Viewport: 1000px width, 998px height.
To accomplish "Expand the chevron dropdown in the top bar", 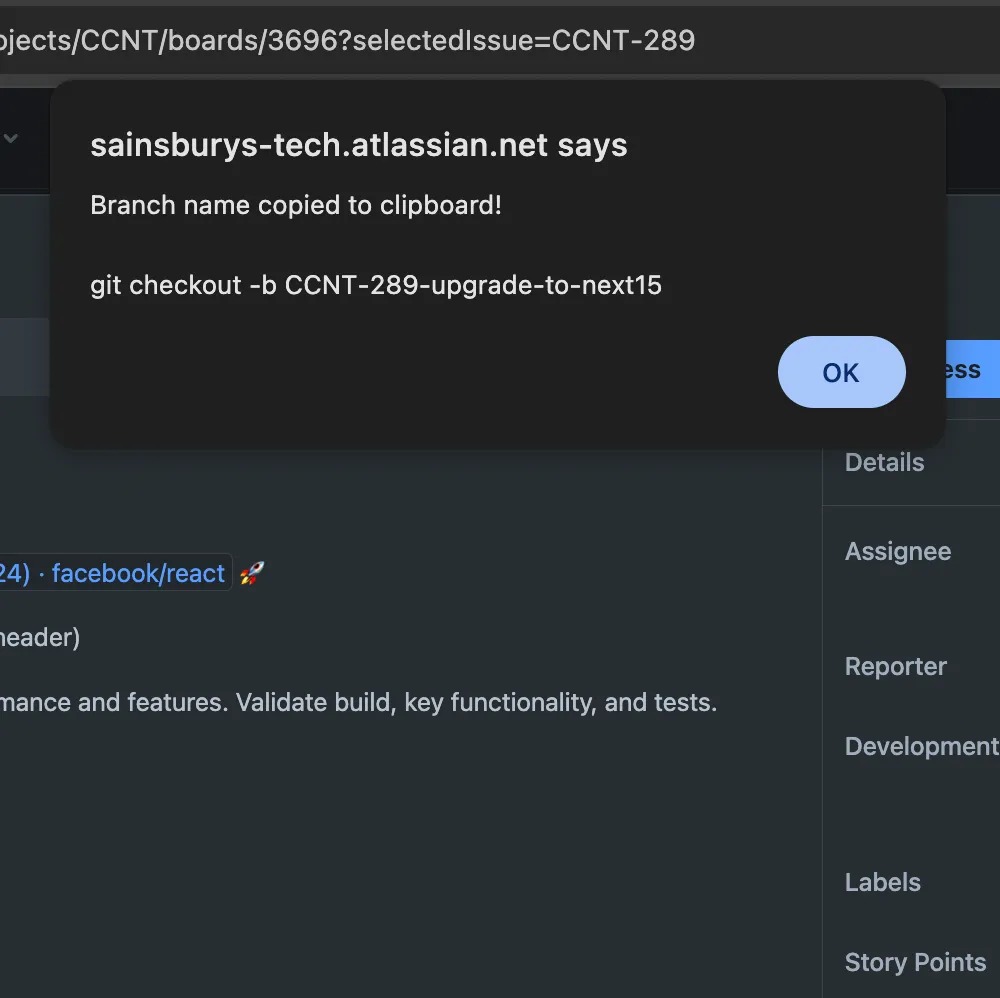I will tap(11, 138).
